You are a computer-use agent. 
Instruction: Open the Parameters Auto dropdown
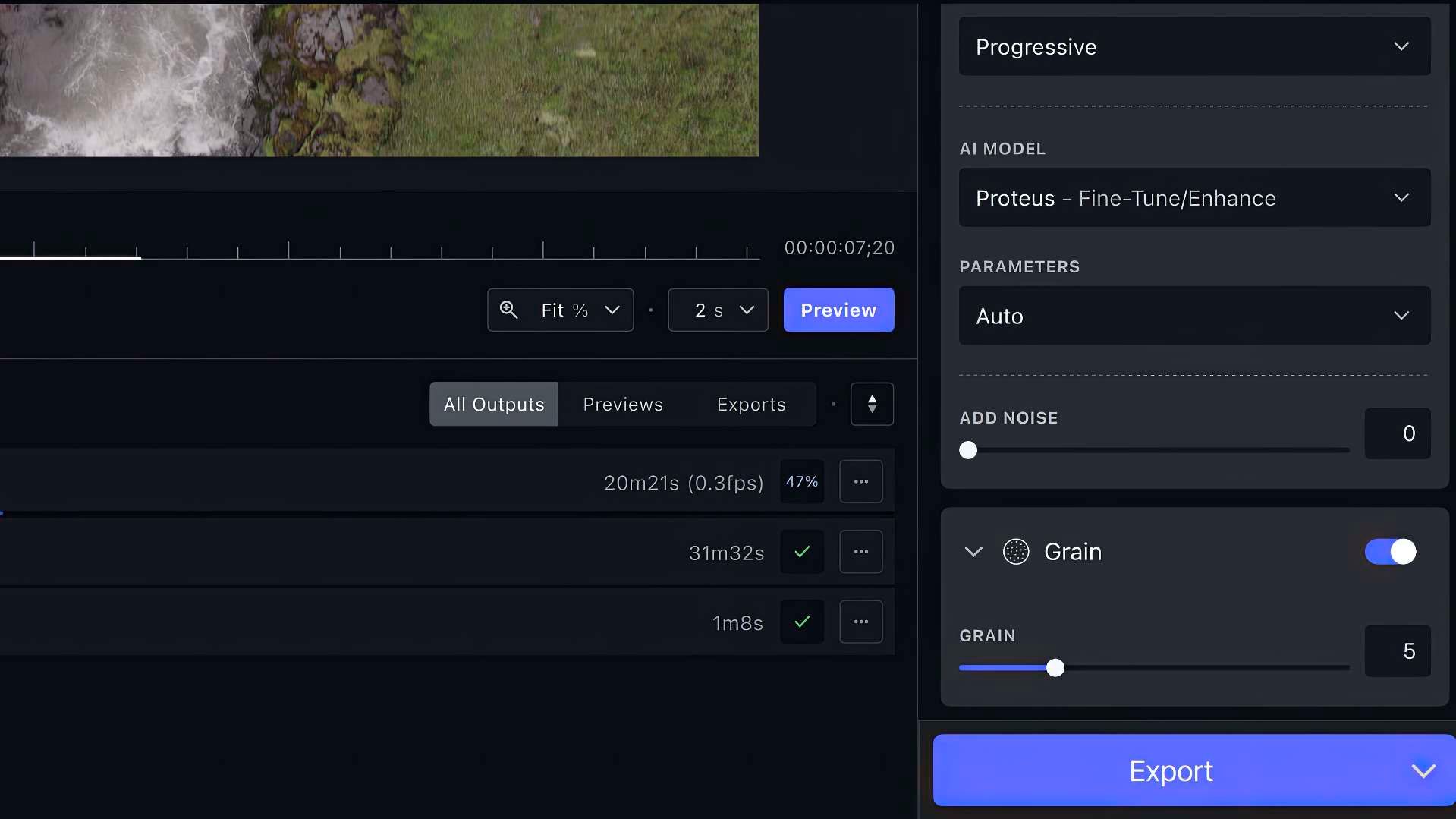point(1193,316)
